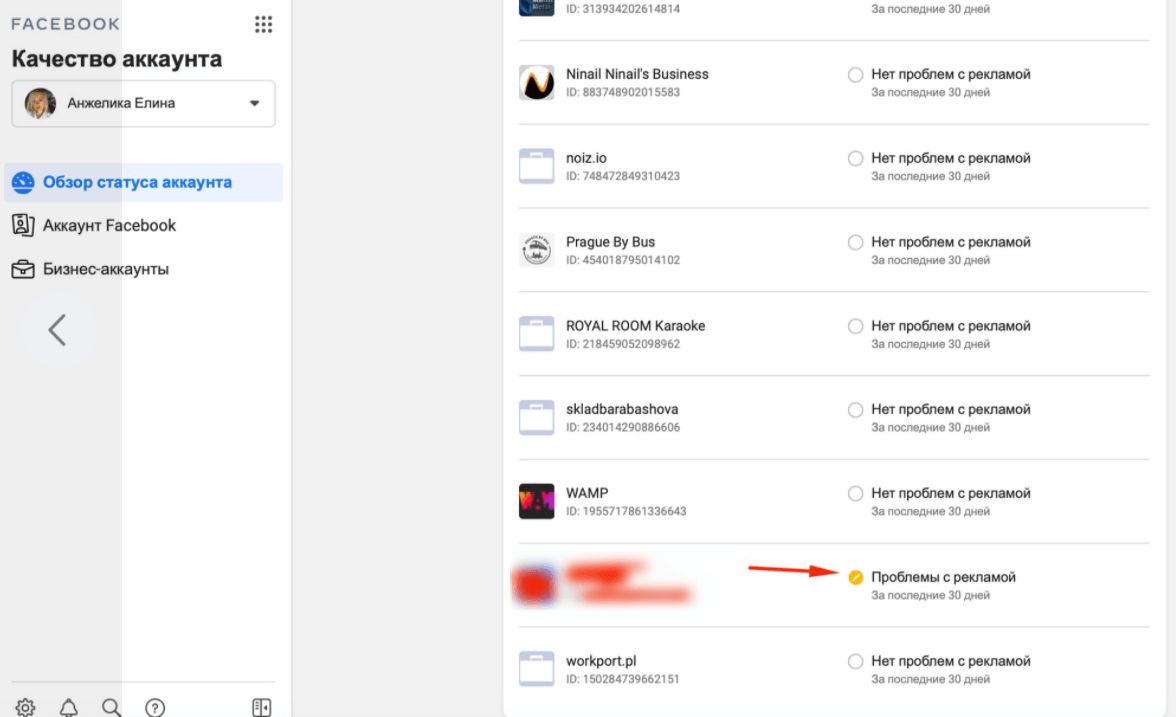Open the nine-dot apps grid menu
Image resolution: width=1176 pixels, height=717 pixels.
tap(263, 24)
